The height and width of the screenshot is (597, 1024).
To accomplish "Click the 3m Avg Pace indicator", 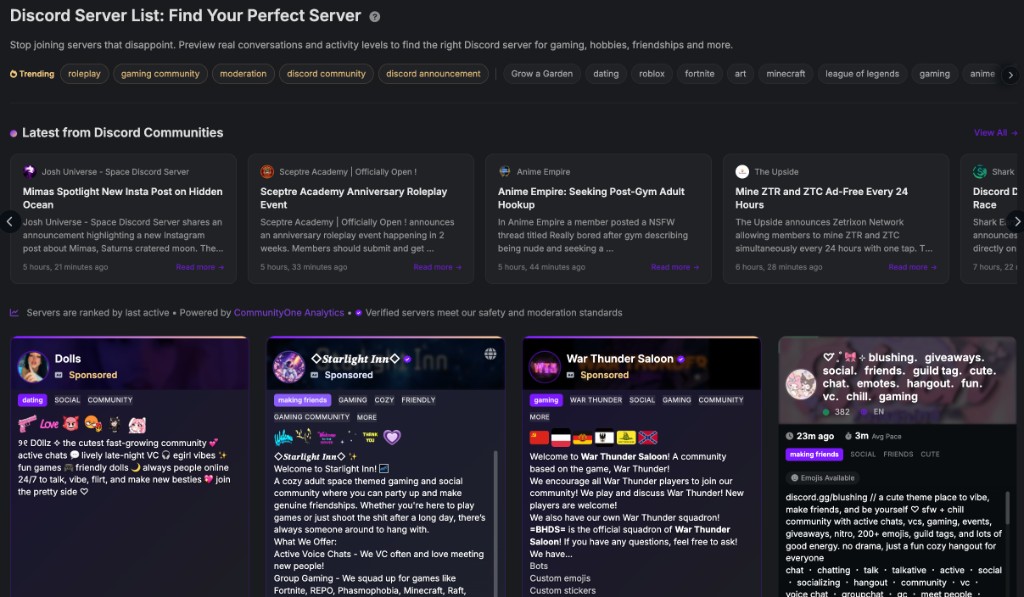I will point(872,436).
